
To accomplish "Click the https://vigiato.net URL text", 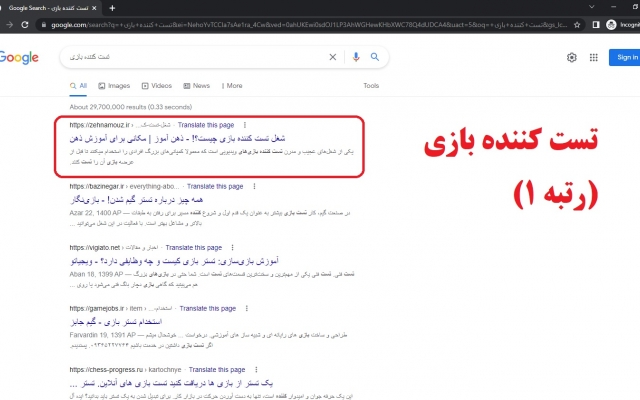I will point(95,247).
